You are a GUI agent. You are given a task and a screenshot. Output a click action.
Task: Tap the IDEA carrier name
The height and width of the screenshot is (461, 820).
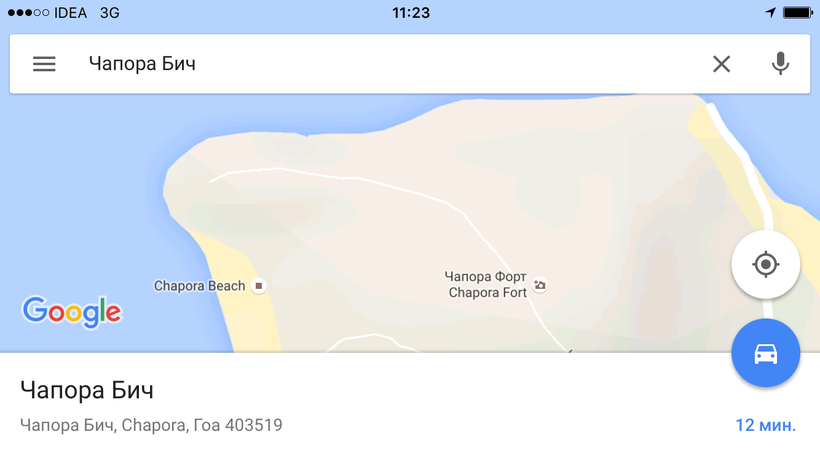[x=71, y=13]
